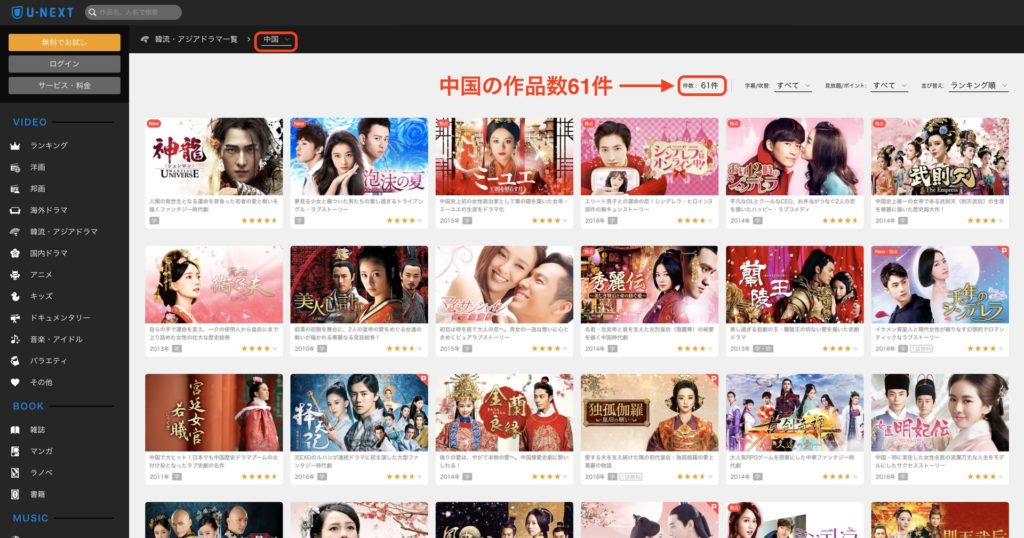
Task: Click the サービス・料金 button
Action: (64, 86)
